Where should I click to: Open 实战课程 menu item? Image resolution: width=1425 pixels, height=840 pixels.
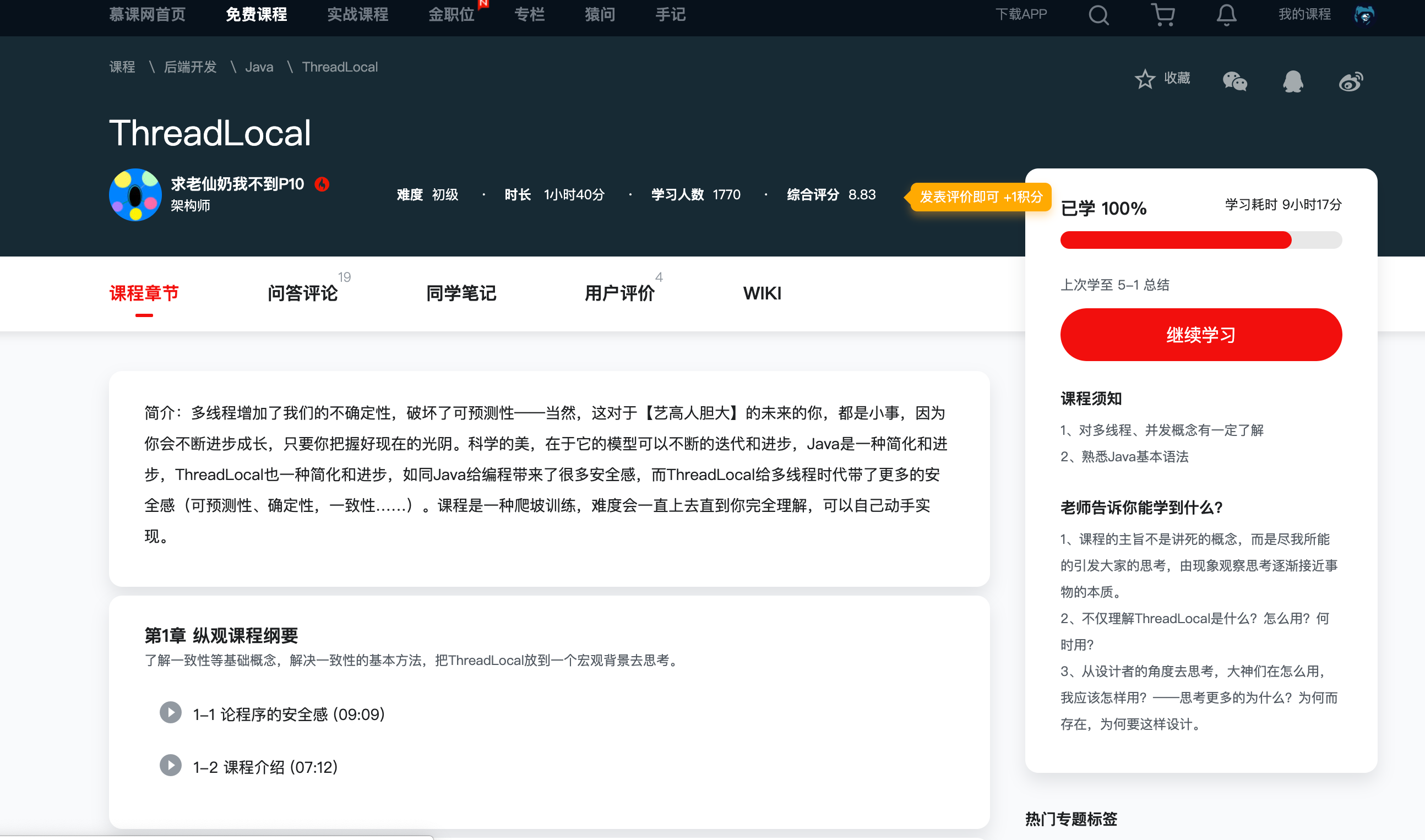click(358, 14)
